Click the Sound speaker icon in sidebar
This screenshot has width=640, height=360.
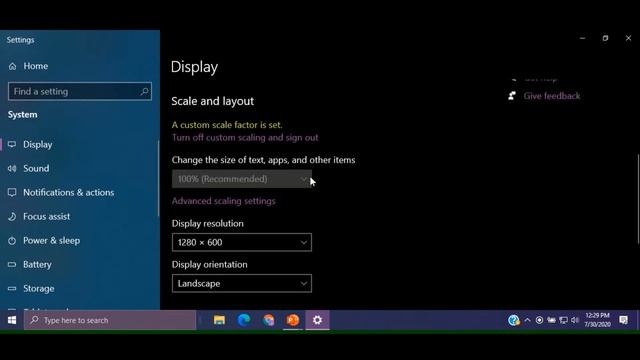pyautogui.click(x=12, y=168)
